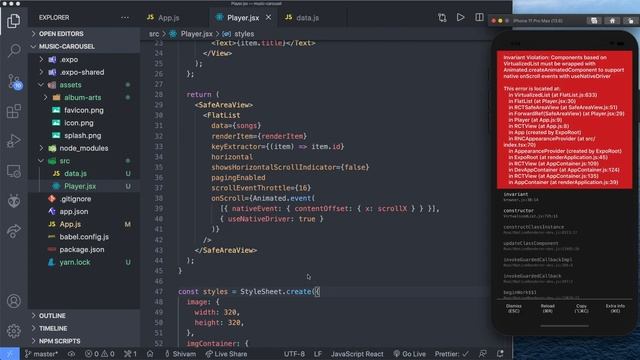Click the master branch indicator in status bar
Viewport: 640px width, 360px height.
(x=42, y=354)
